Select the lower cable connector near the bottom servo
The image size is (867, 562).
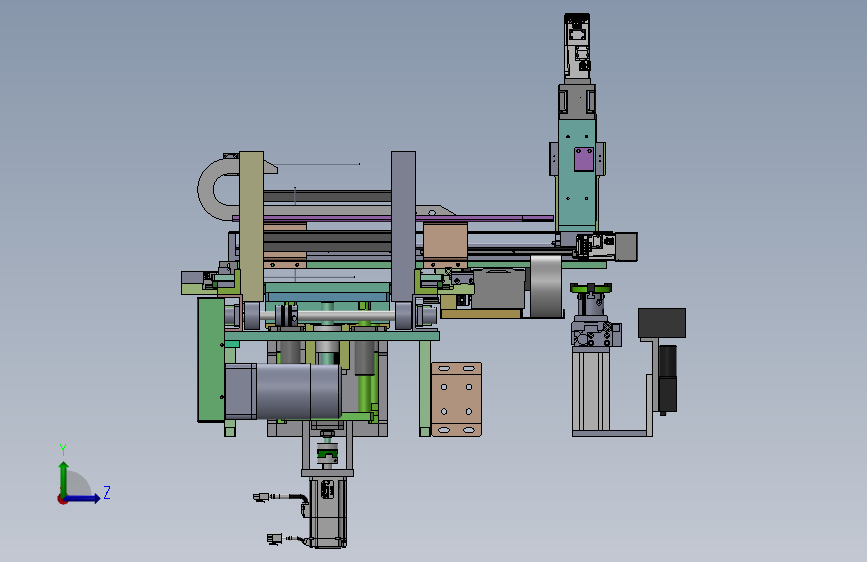click(x=274, y=539)
